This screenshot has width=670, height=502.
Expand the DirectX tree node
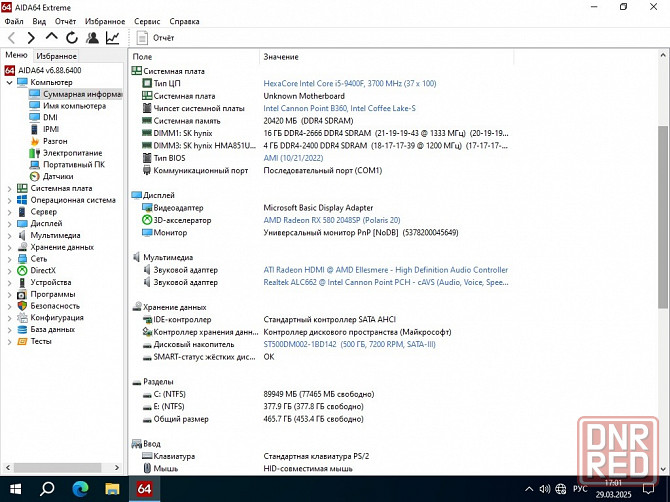click(9, 270)
